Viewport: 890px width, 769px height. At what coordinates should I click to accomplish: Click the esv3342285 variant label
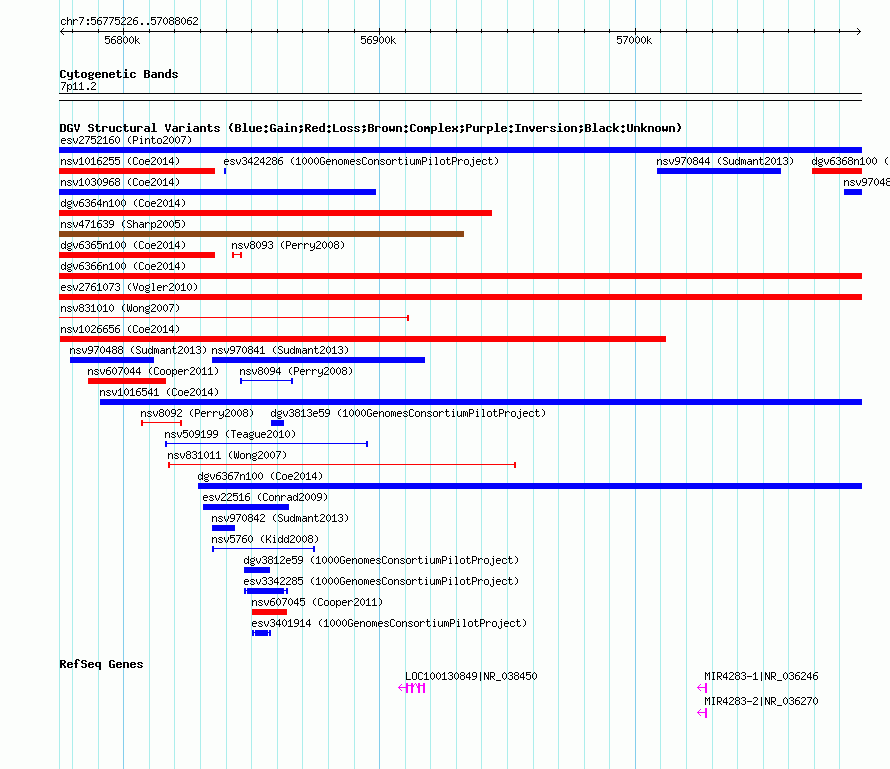(x=381, y=581)
